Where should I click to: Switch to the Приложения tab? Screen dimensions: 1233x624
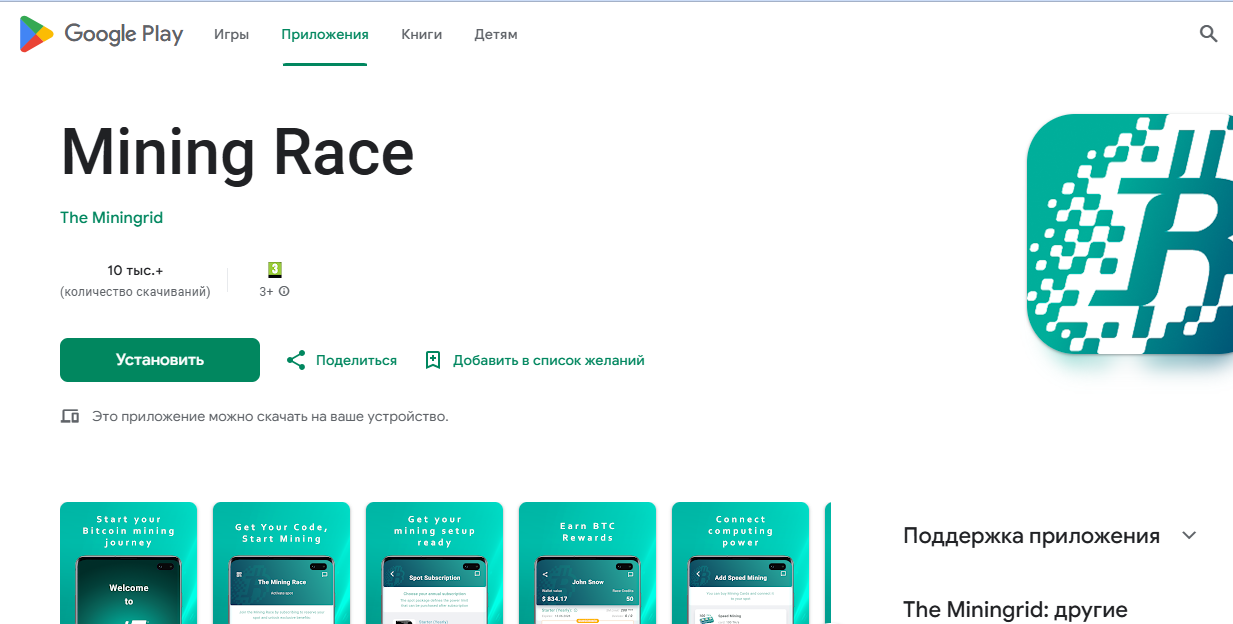click(325, 34)
